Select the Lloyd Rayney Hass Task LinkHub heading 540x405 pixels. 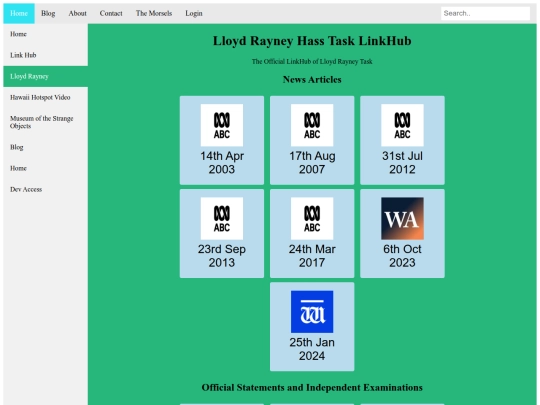pos(312,41)
